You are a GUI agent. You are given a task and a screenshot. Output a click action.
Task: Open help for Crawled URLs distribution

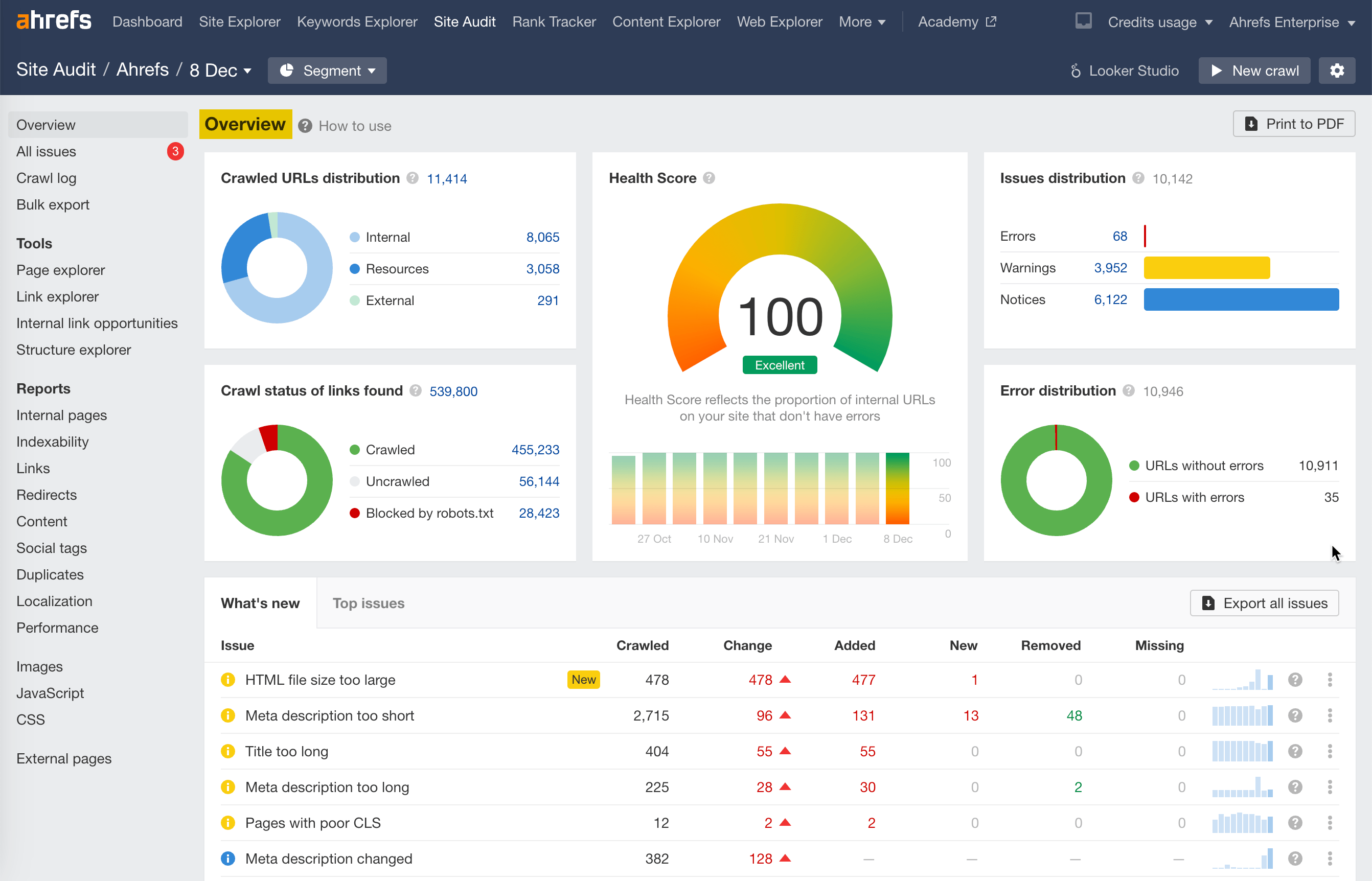coord(413,178)
